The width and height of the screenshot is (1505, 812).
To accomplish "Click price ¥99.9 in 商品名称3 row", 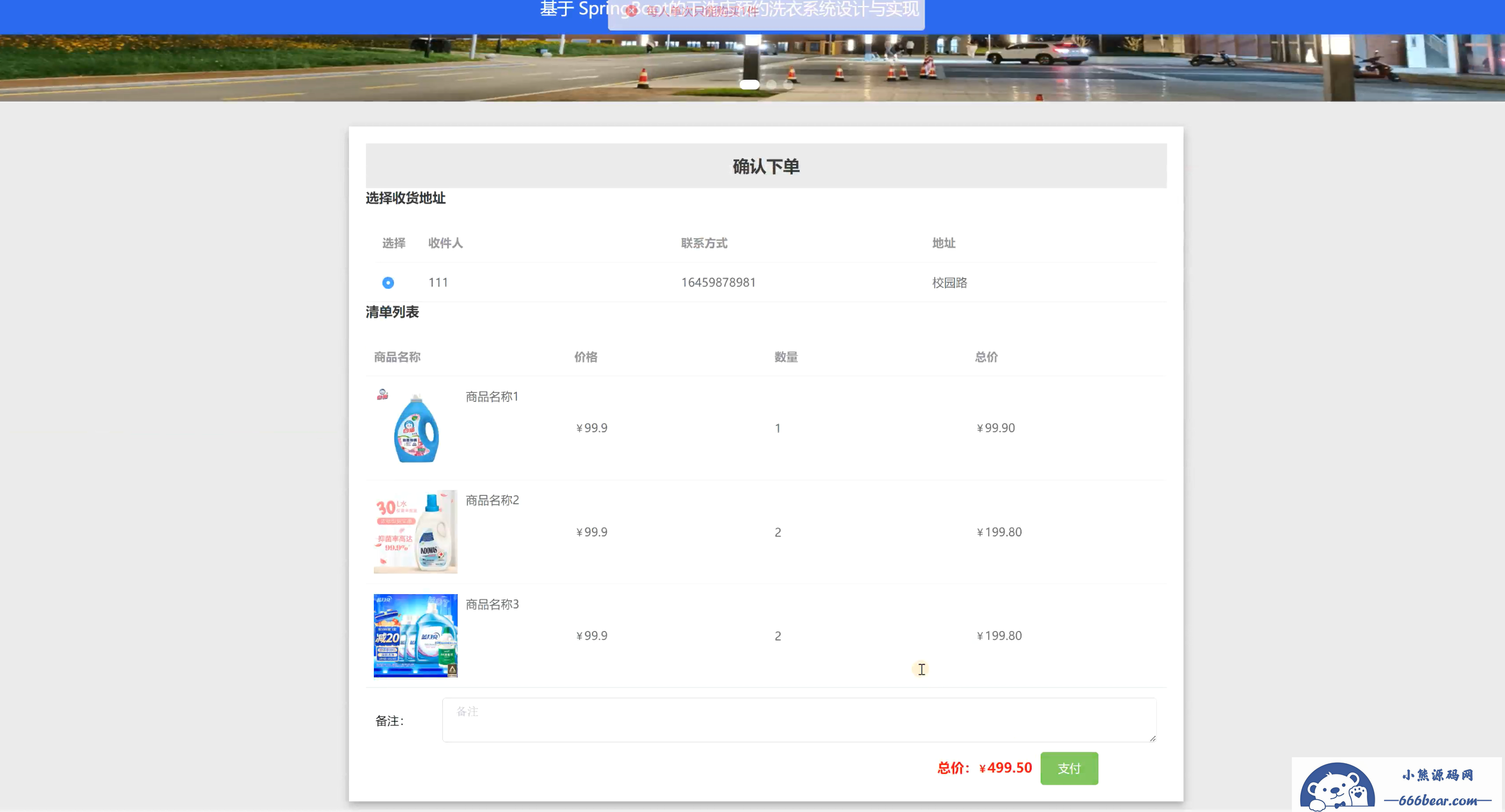I will click(592, 636).
